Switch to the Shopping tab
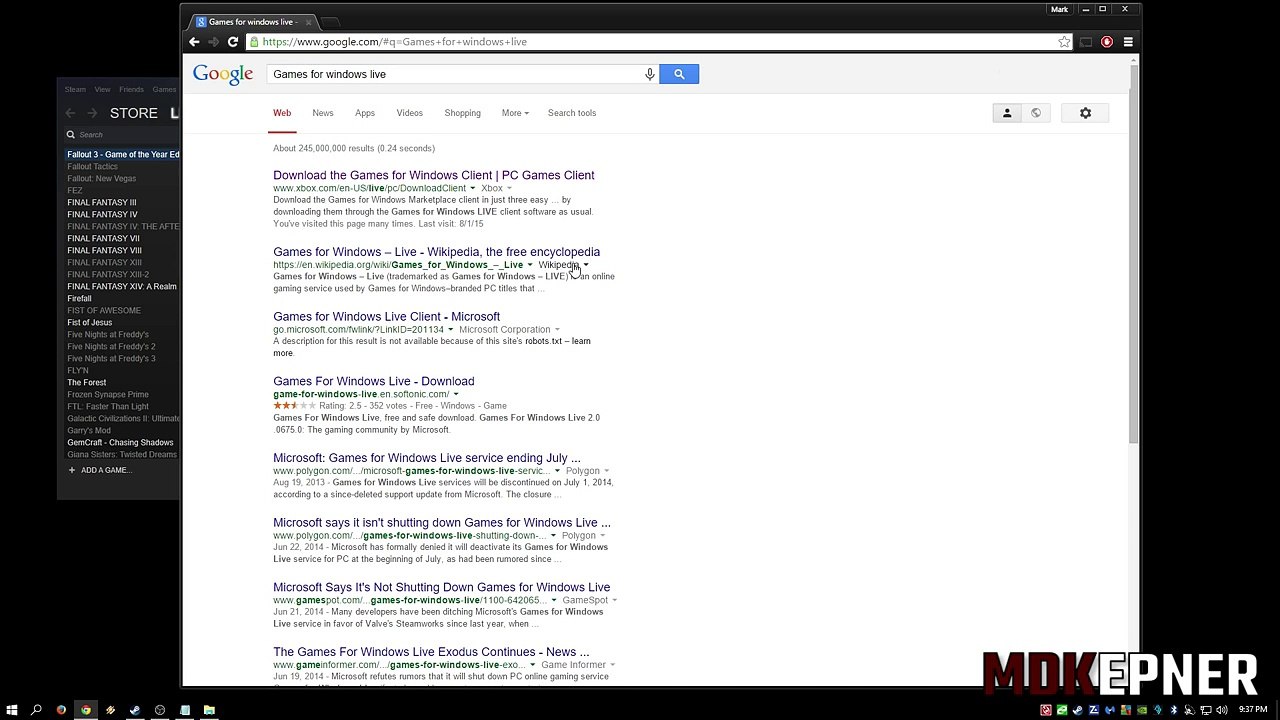The width and height of the screenshot is (1280, 720). point(462,113)
